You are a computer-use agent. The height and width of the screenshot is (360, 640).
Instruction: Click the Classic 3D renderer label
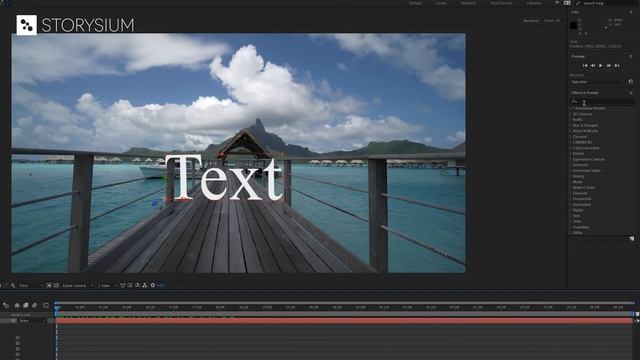[552, 20]
